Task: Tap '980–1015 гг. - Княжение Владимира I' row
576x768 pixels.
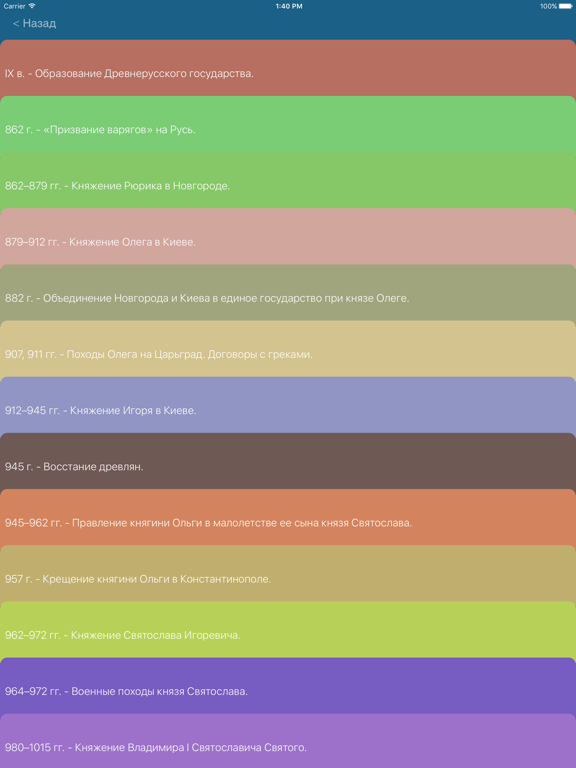Action: [x=288, y=741]
